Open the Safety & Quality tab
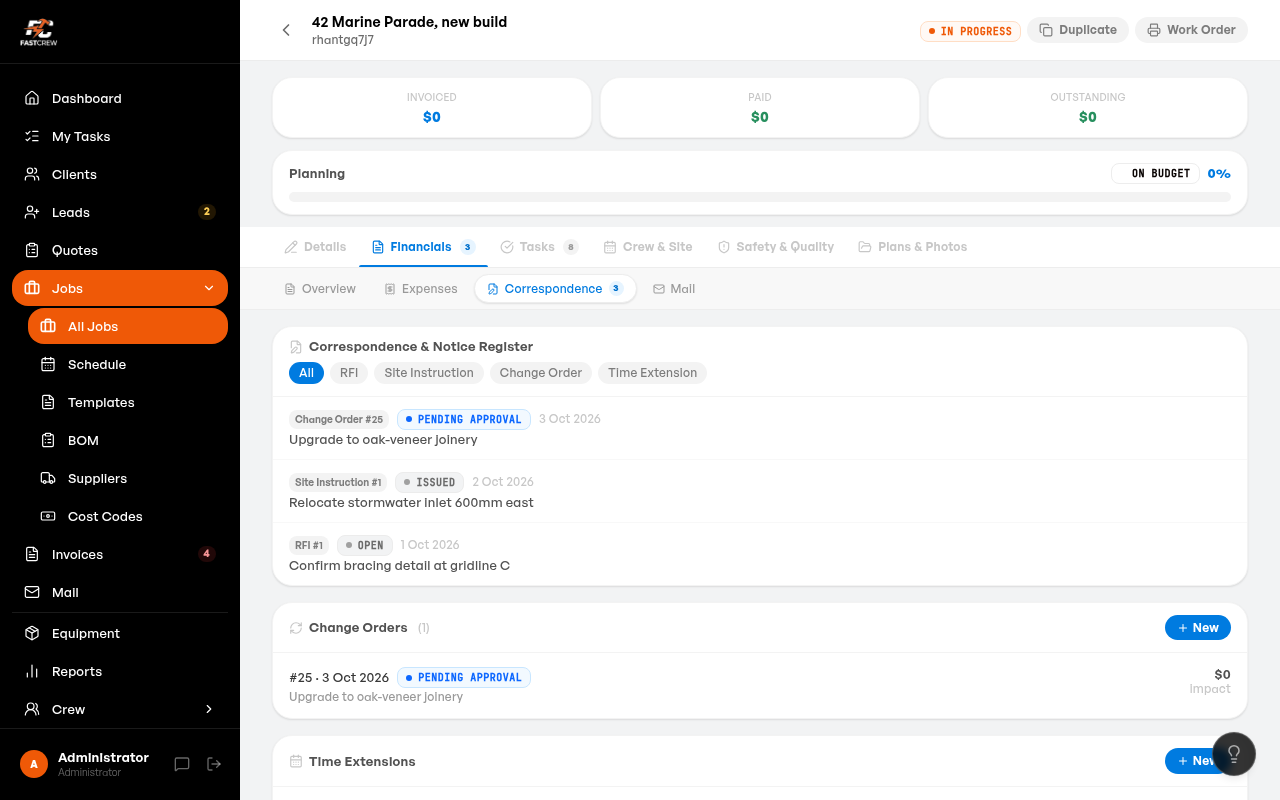This screenshot has height=800, width=1280. point(776,247)
